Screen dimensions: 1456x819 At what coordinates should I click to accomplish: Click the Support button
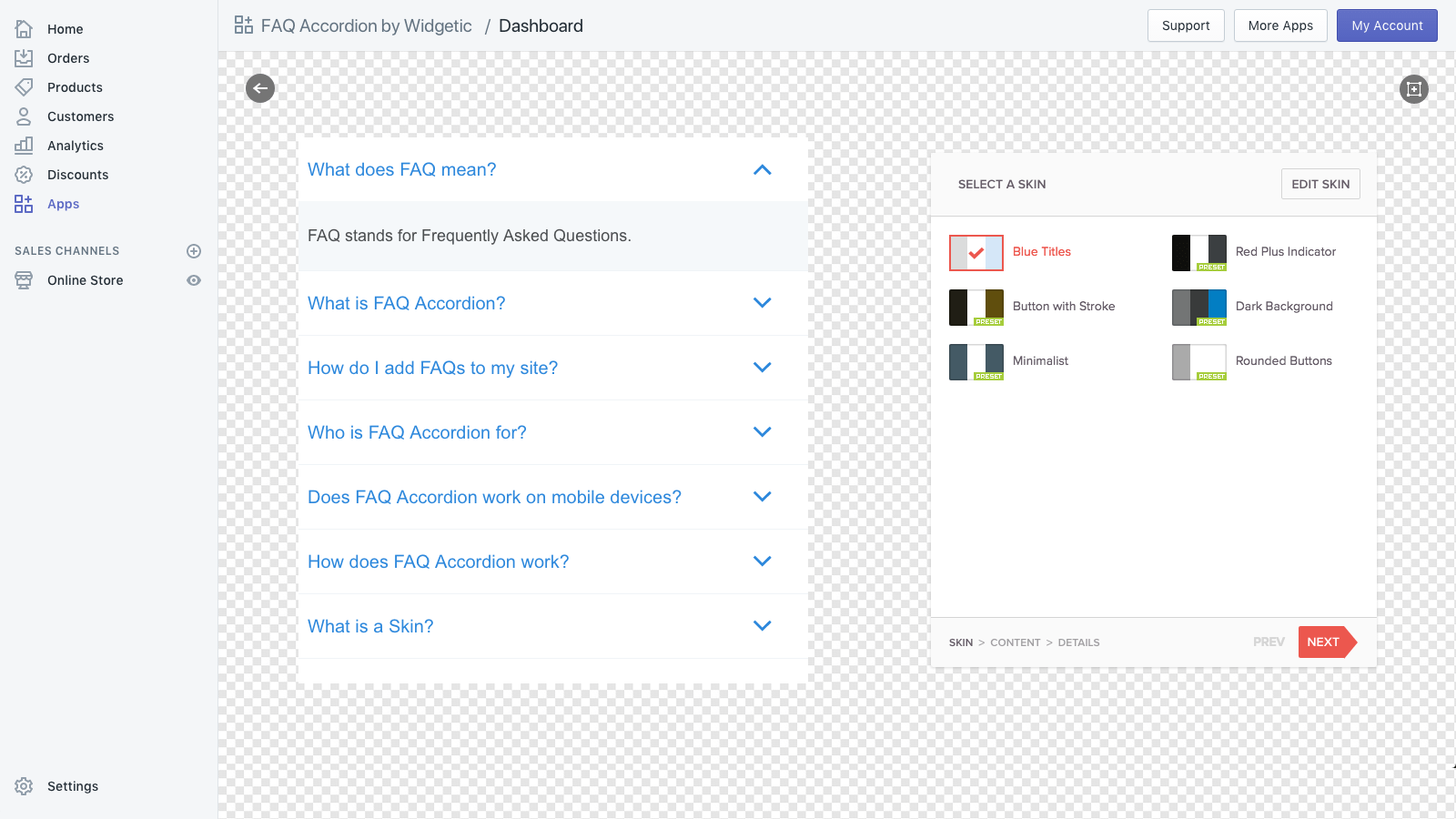pos(1186,25)
